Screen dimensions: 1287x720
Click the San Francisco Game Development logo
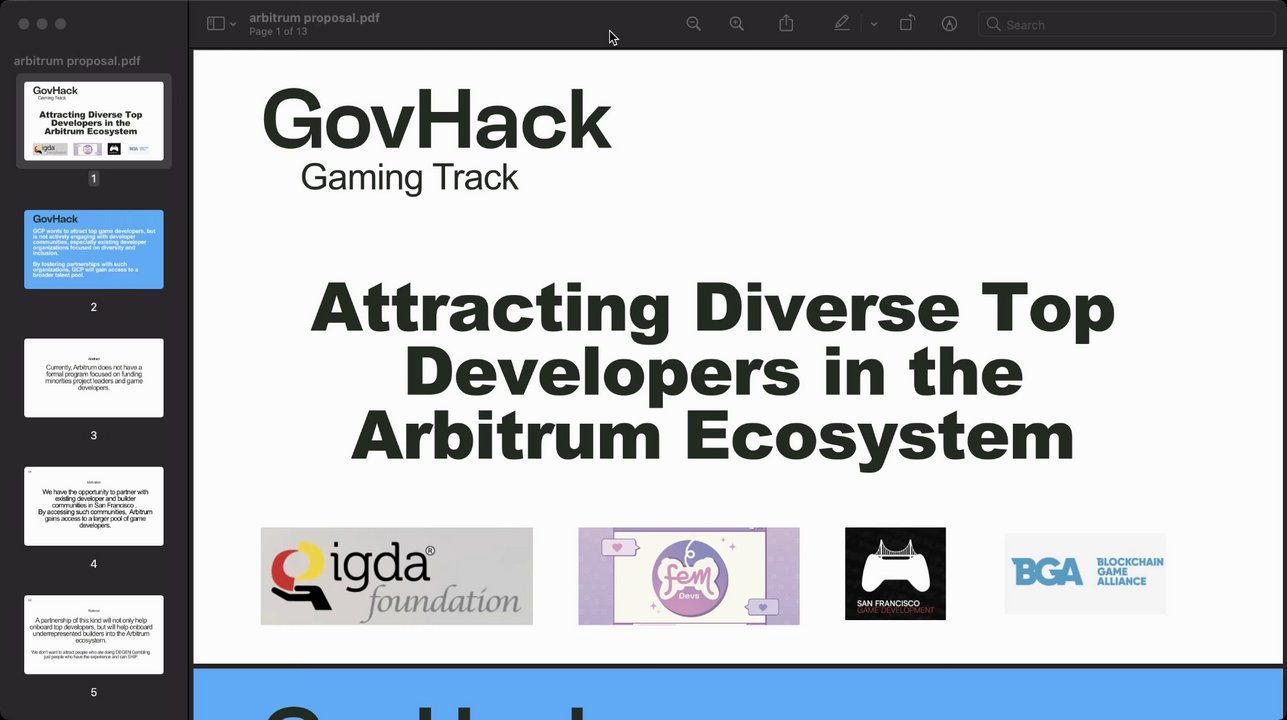click(x=895, y=574)
